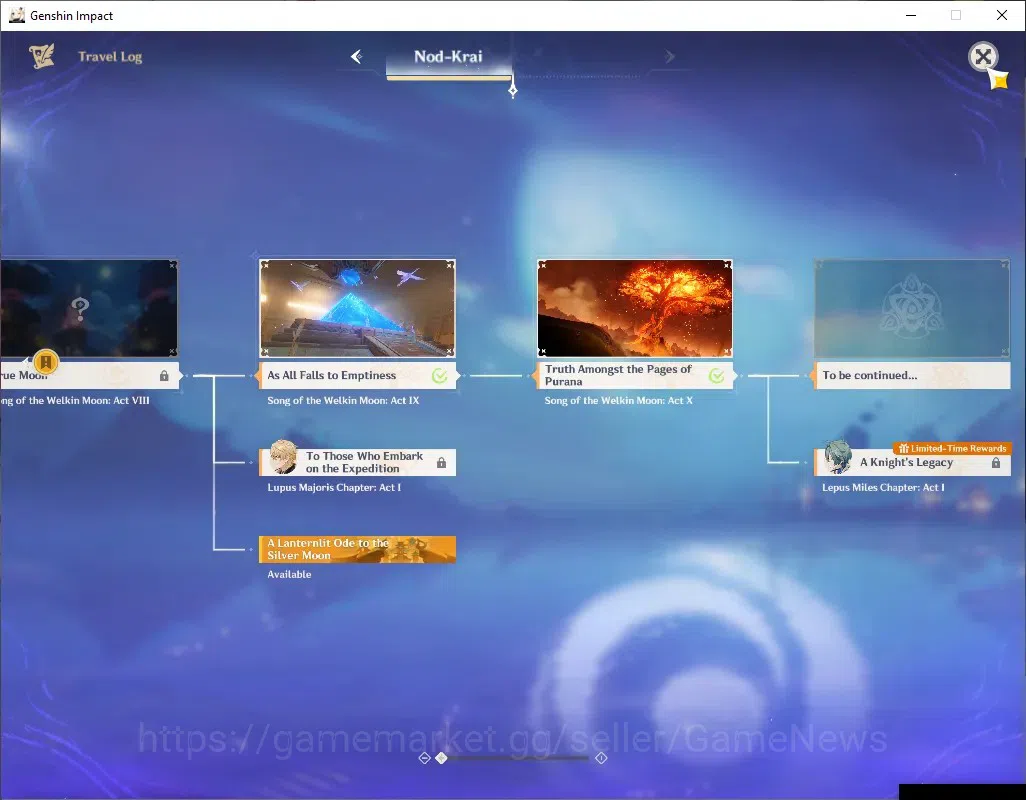This screenshot has width=1026, height=800.
Task: Open the locked Act VIII quest thumbnail
Action: [x=88, y=308]
